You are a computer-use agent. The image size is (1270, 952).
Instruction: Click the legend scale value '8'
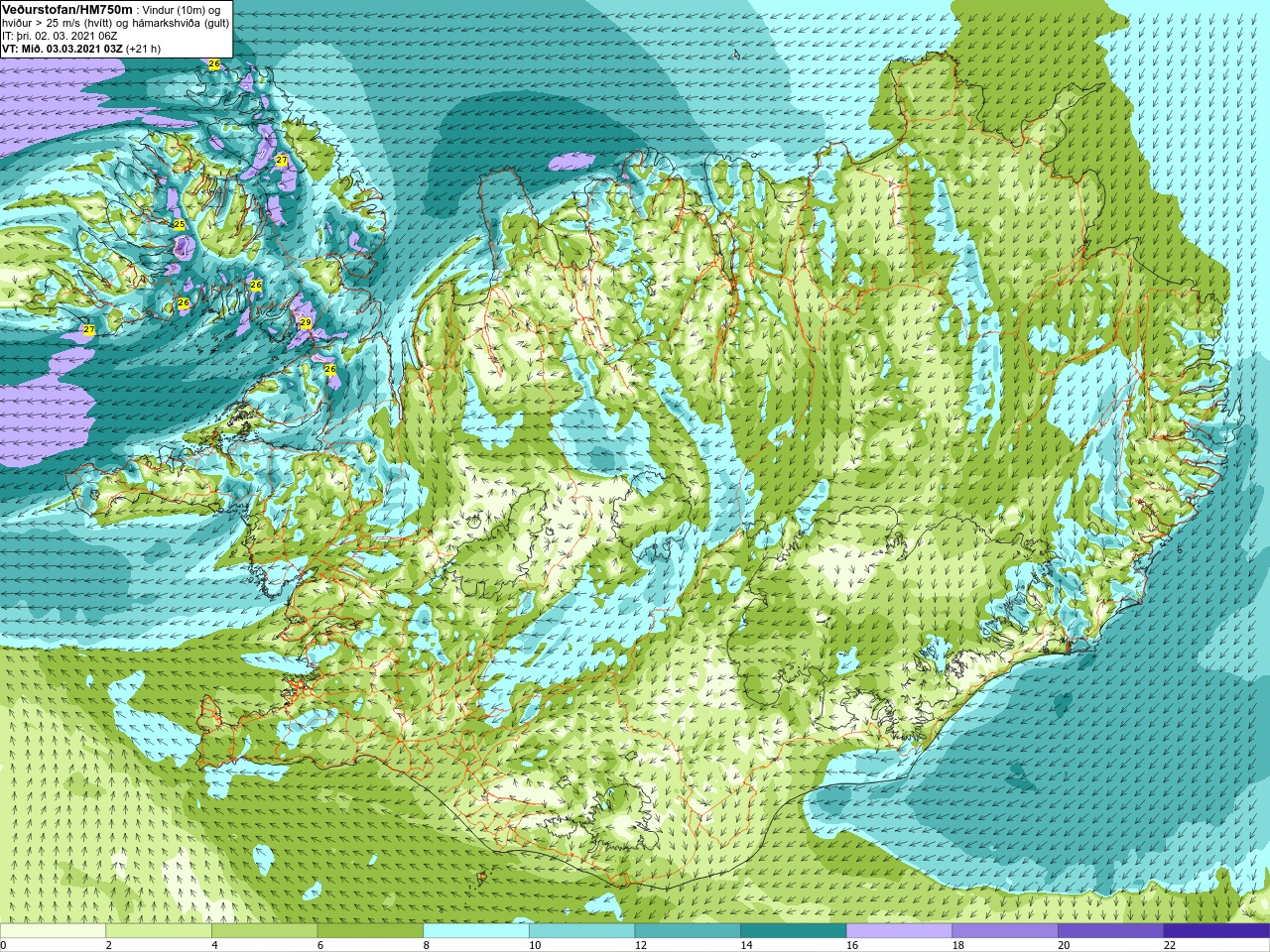point(427,945)
